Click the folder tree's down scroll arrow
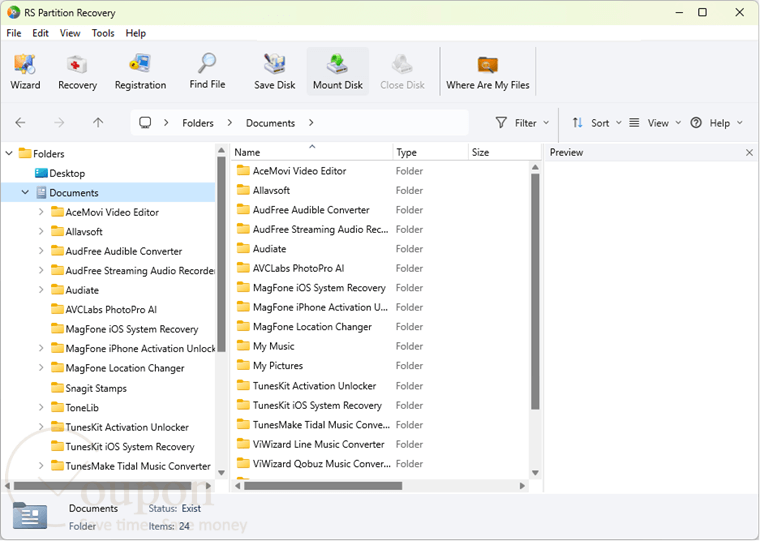The image size is (760, 541). click(x=222, y=473)
